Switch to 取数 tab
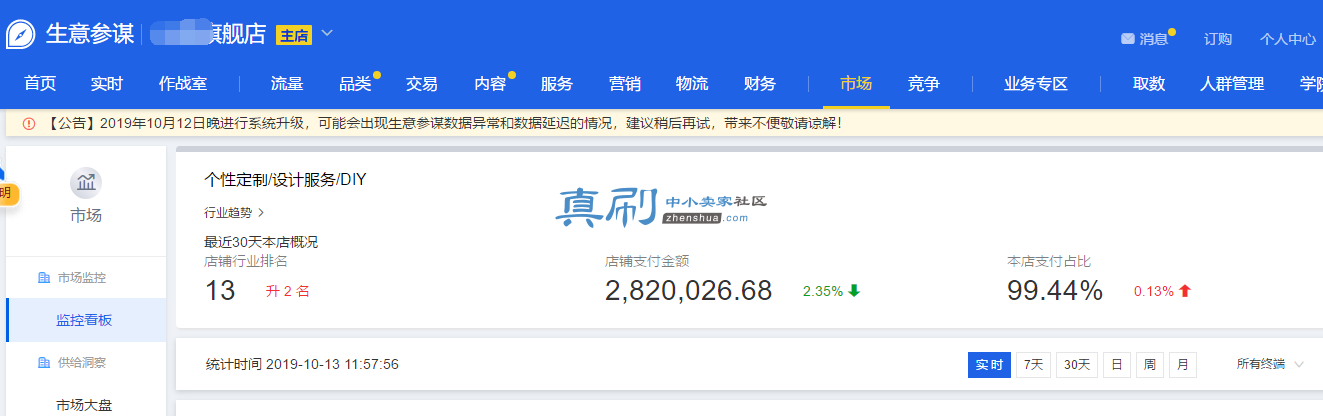This screenshot has height=416, width=1323. pos(1149,84)
